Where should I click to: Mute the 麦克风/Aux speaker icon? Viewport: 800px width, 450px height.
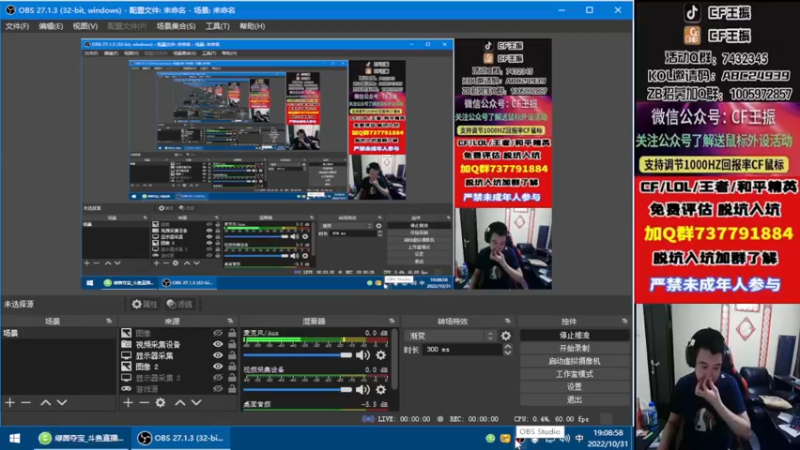click(363, 355)
